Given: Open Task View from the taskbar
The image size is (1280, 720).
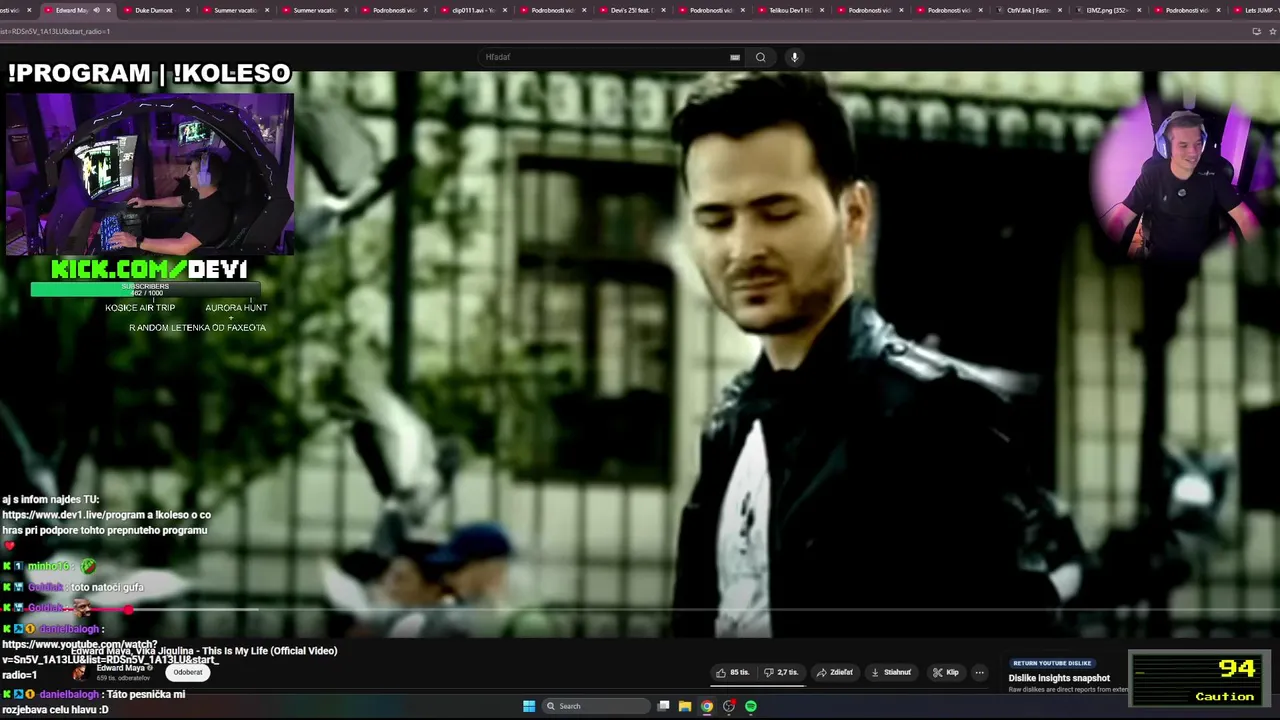Looking at the screenshot, I should pos(663,706).
